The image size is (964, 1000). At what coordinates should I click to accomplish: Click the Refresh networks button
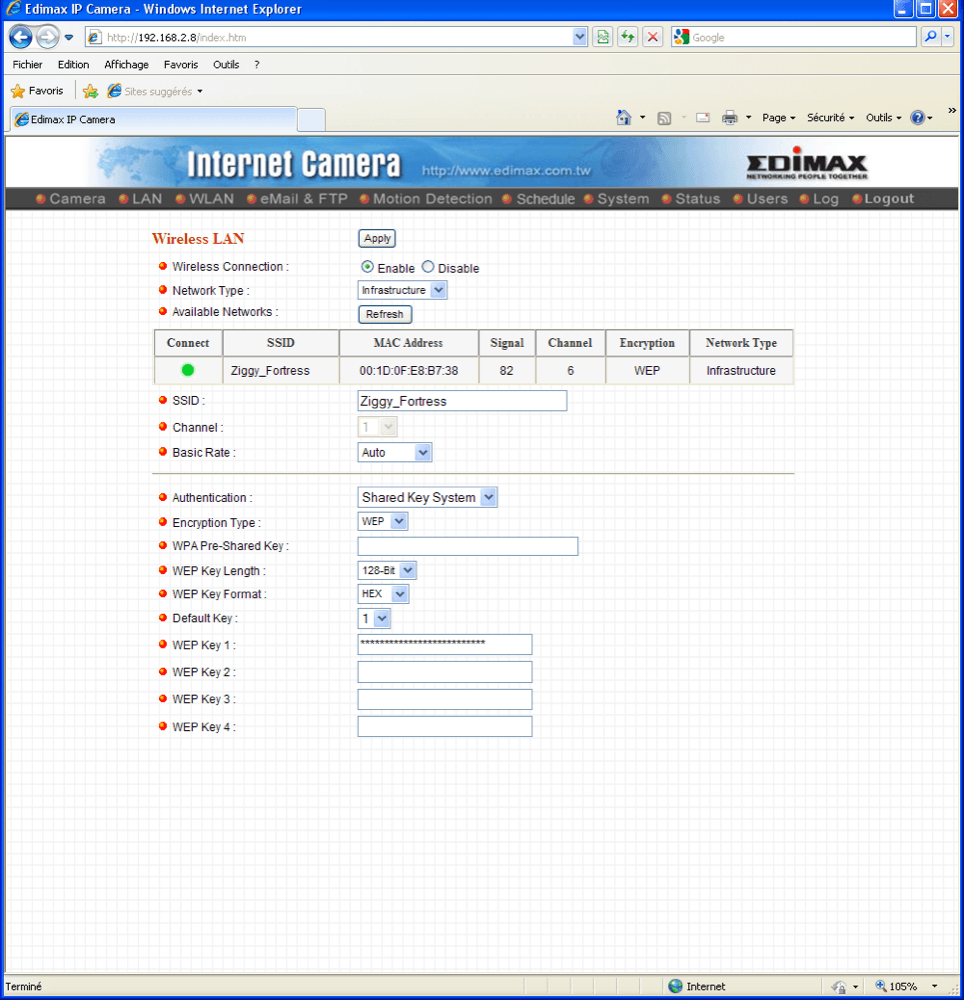(x=384, y=314)
